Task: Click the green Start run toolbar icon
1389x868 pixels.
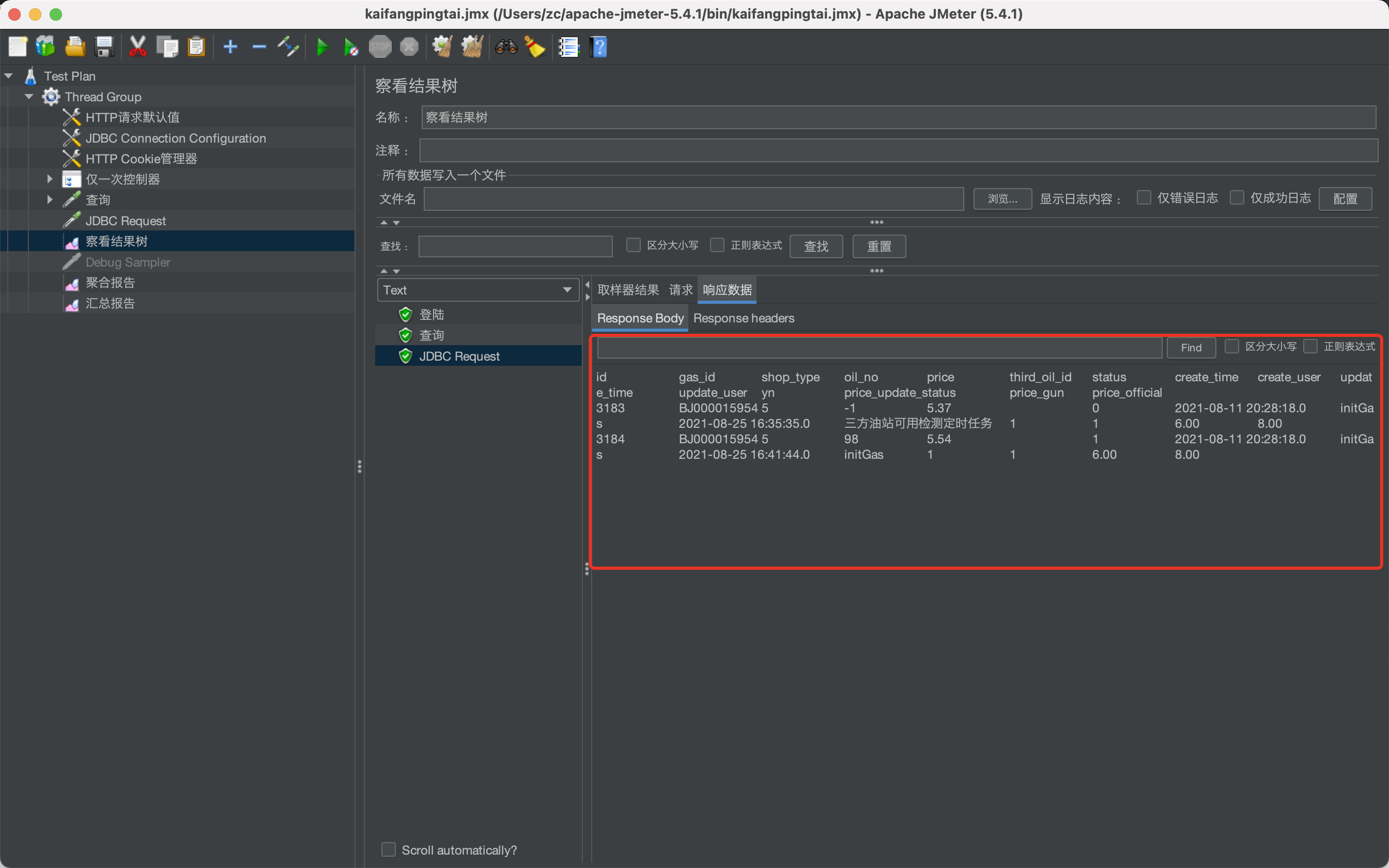Action: (x=322, y=47)
